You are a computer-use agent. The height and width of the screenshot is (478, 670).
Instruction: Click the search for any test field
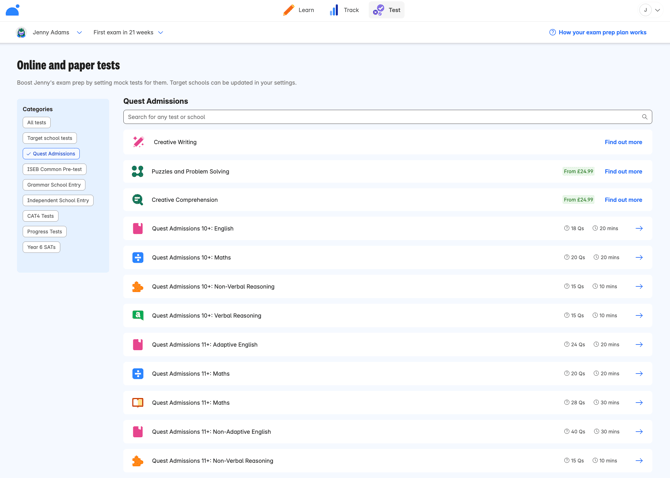[x=380, y=117]
